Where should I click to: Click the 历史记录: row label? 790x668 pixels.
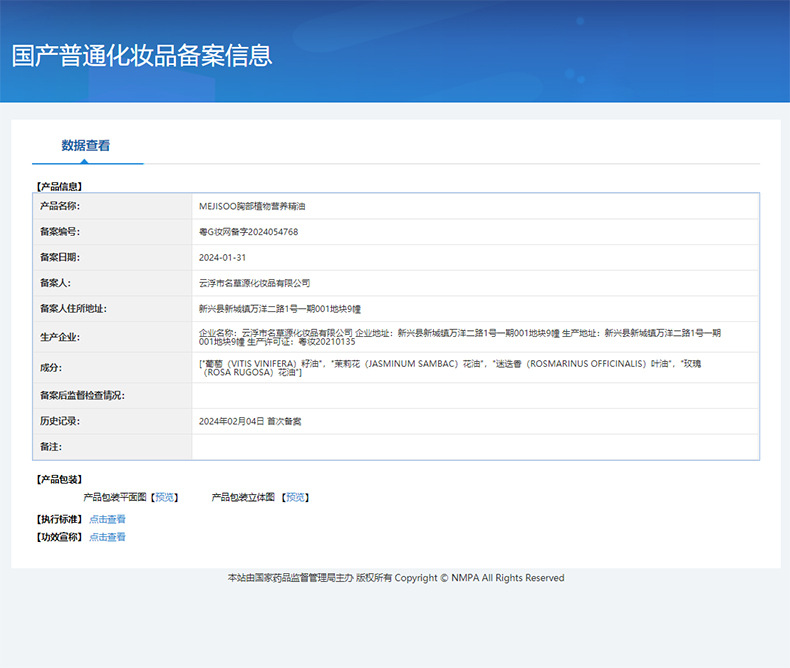tap(60, 421)
